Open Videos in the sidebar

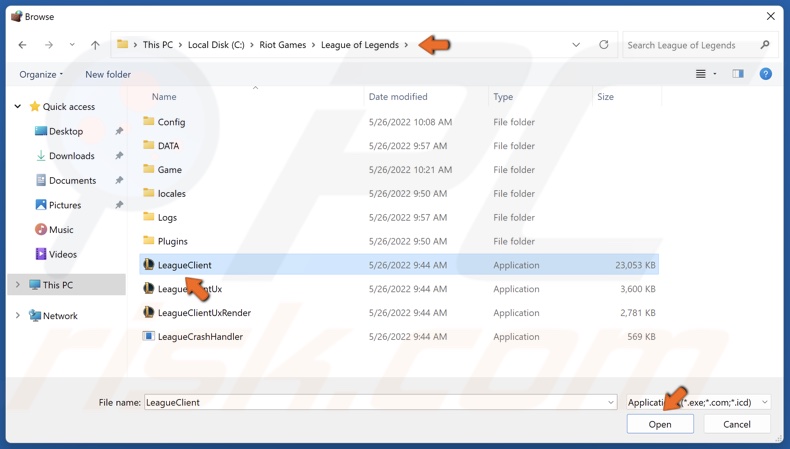click(62, 254)
